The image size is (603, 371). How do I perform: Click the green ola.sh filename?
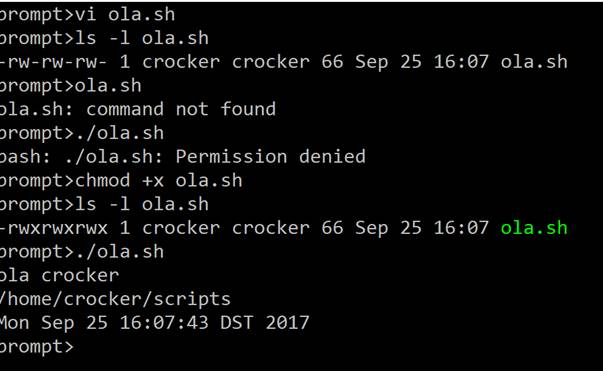coord(534,228)
